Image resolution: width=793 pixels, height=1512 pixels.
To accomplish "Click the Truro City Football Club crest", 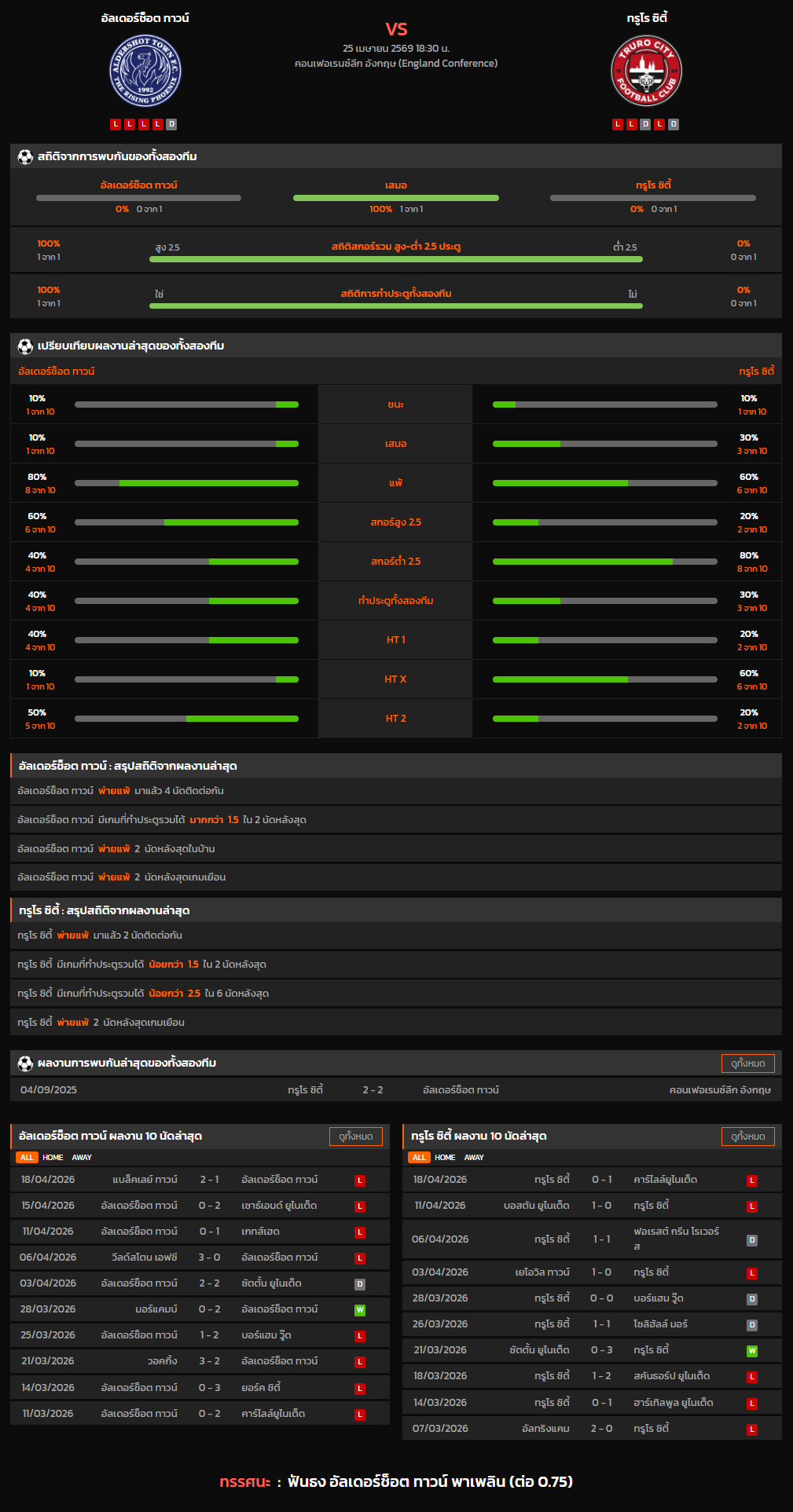I will click(646, 71).
